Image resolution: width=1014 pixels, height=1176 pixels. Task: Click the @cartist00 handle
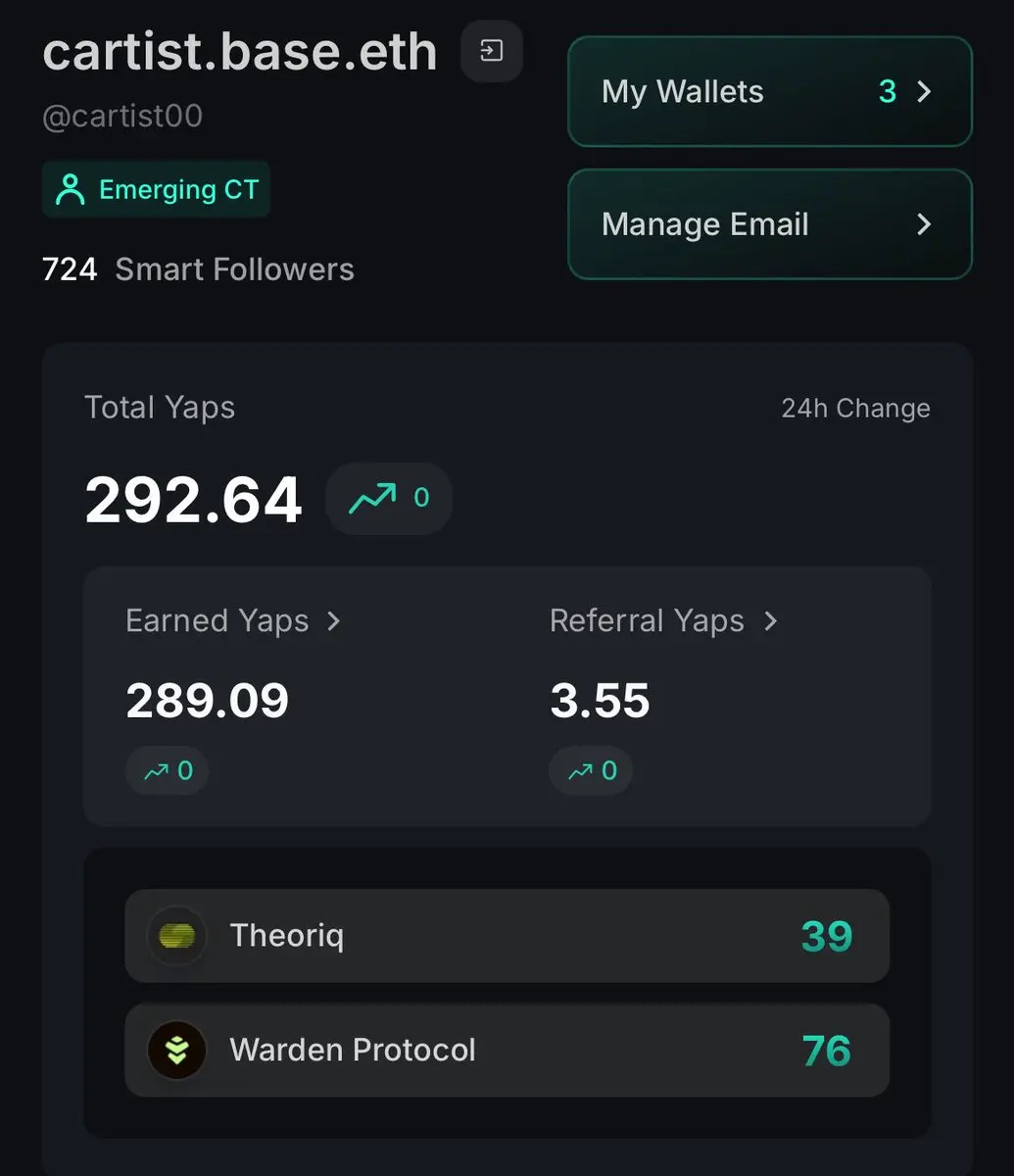pos(122,117)
